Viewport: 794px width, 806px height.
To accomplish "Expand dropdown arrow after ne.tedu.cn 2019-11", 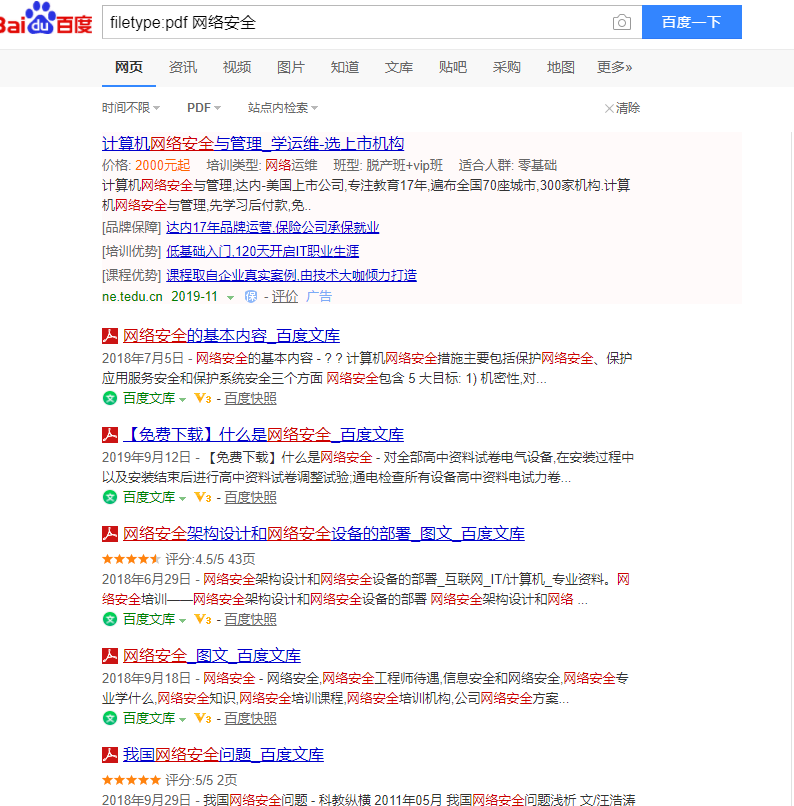I will point(230,298).
